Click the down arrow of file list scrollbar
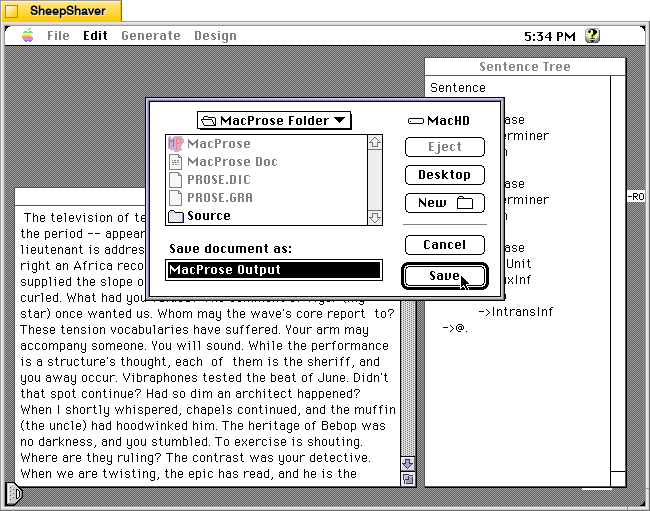650x511 pixels. tap(375, 218)
